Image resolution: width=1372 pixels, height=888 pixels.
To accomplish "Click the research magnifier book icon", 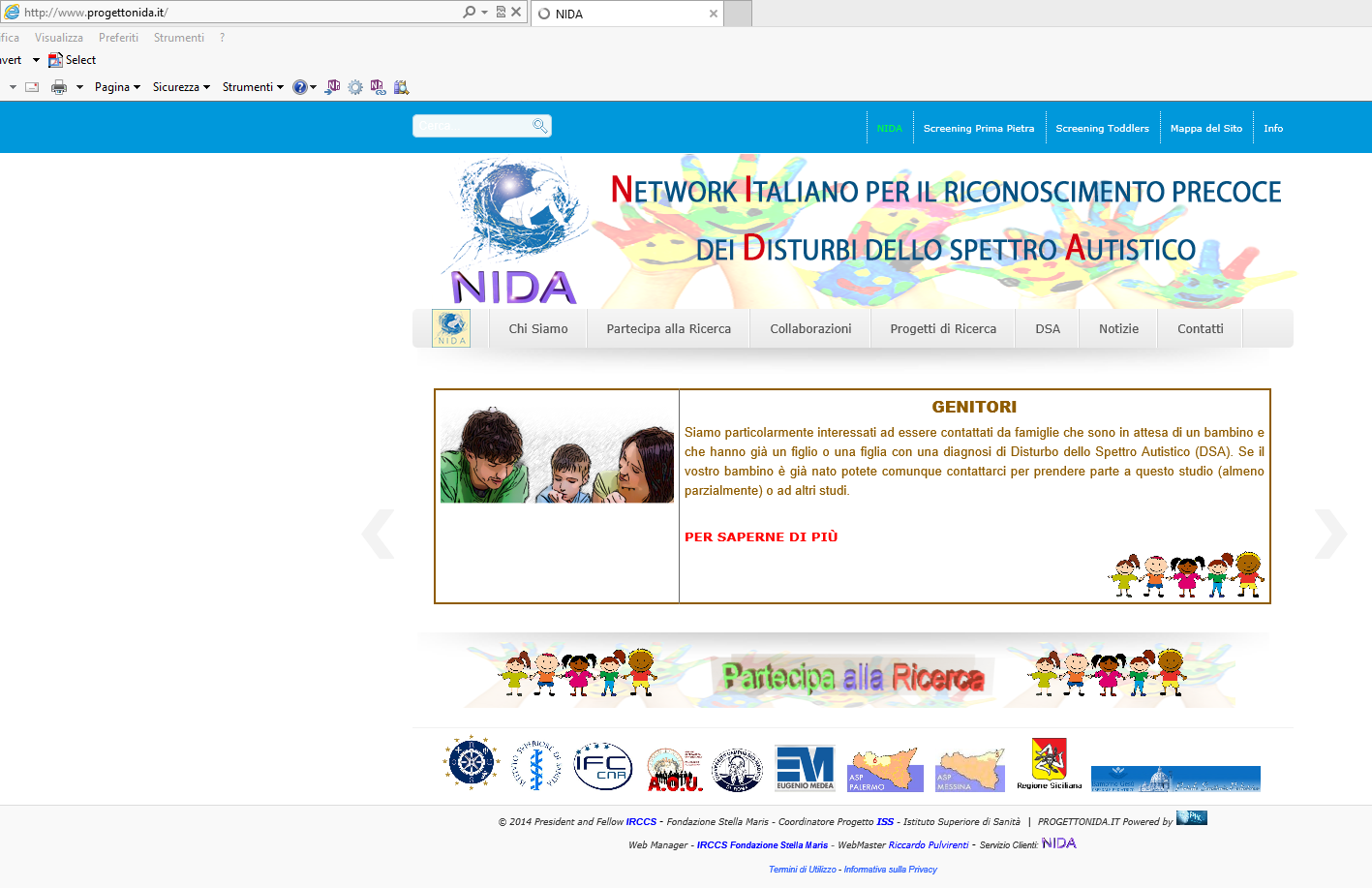I will tap(401, 87).
